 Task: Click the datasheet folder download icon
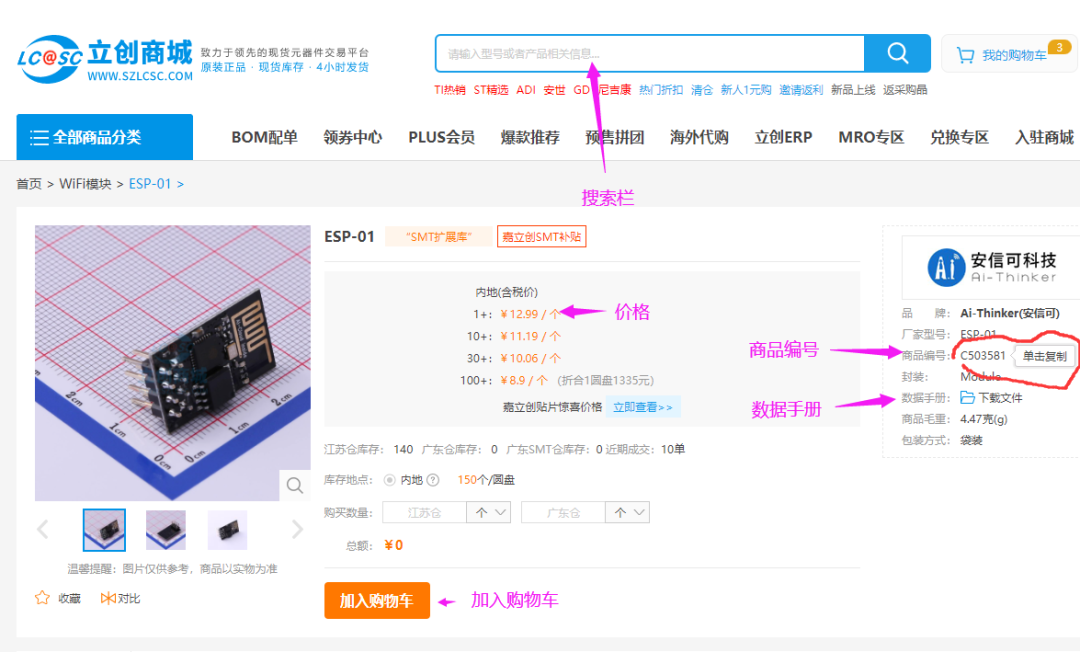coord(968,398)
